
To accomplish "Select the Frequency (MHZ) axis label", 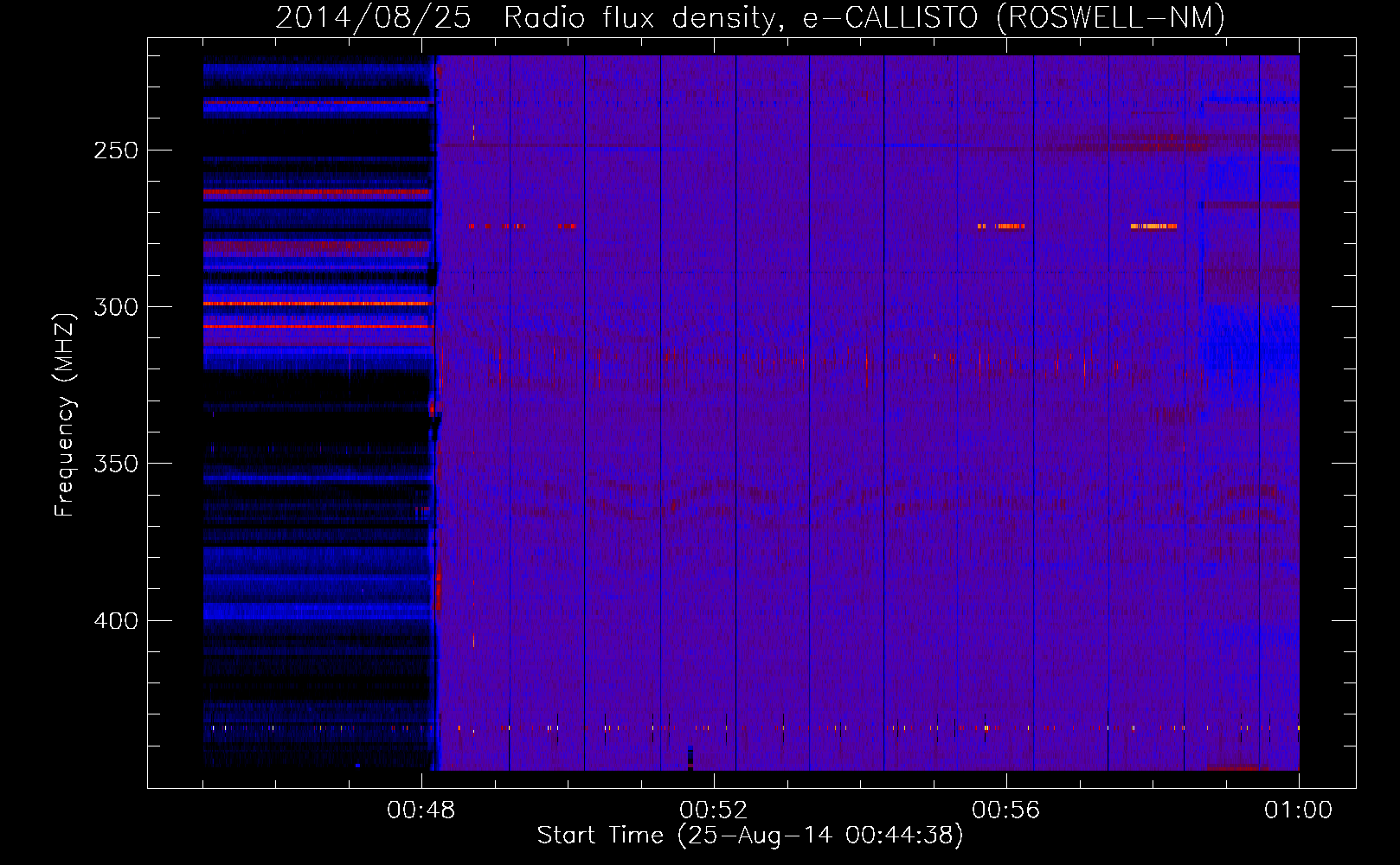I will [x=65, y=414].
